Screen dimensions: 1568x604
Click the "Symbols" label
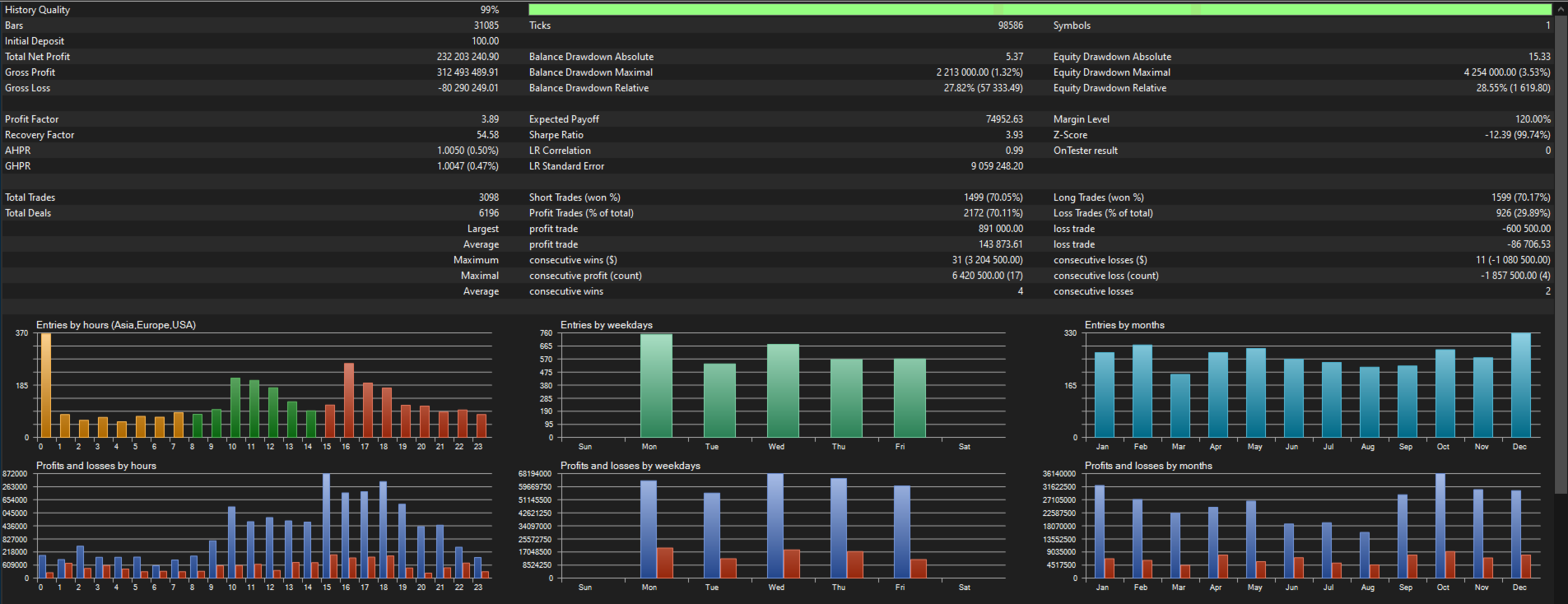tap(1072, 26)
